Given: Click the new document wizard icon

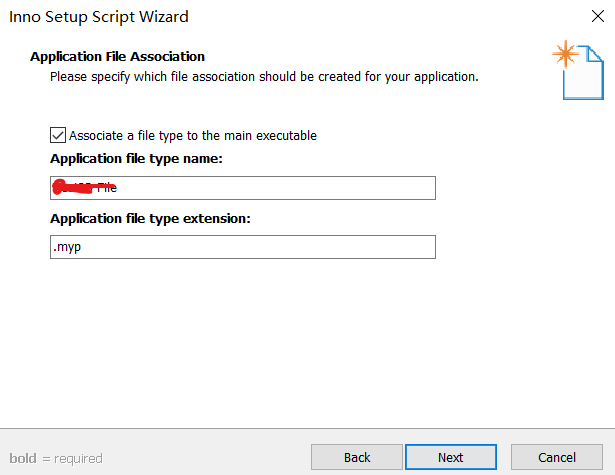Looking at the screenshot, I should click(578, 70).
